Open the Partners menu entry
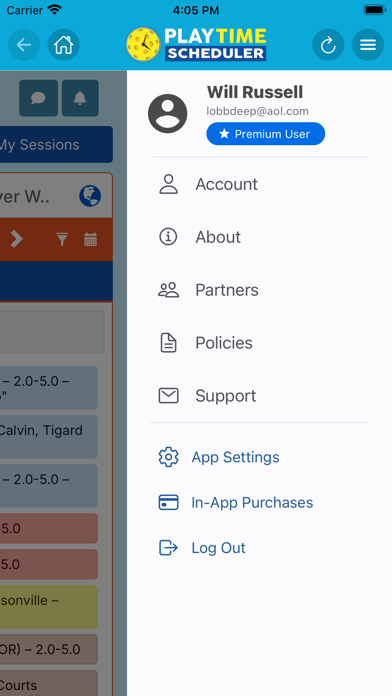The height and width of the screenshot is (696, 392). [259, 290]
